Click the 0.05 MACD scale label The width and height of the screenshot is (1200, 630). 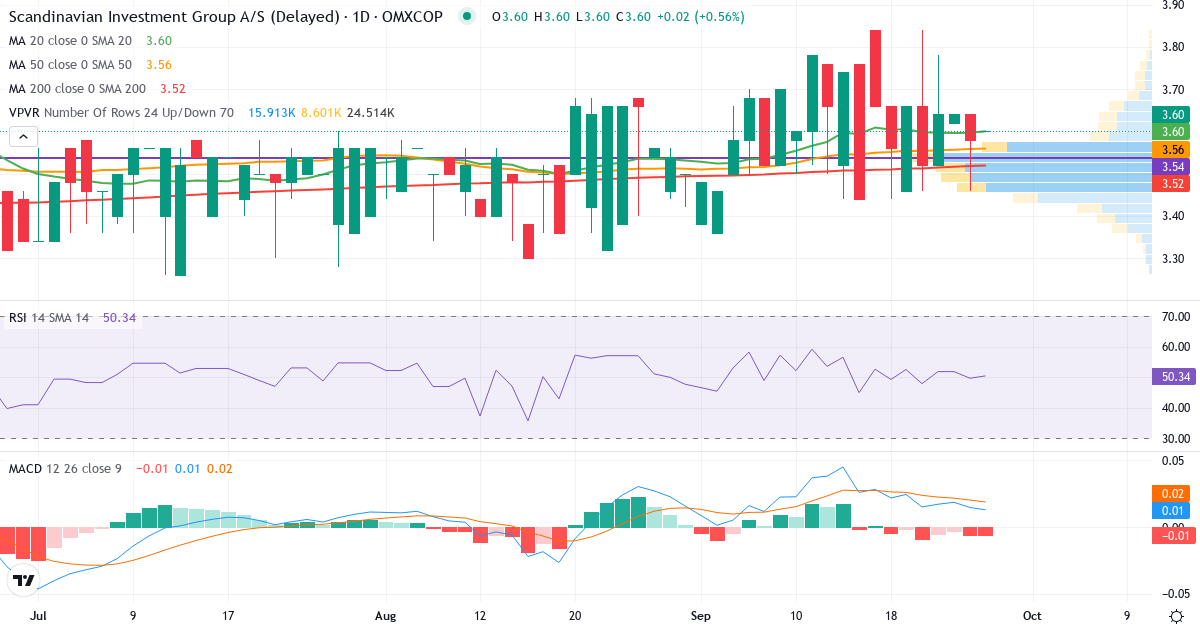point(1174,461)
